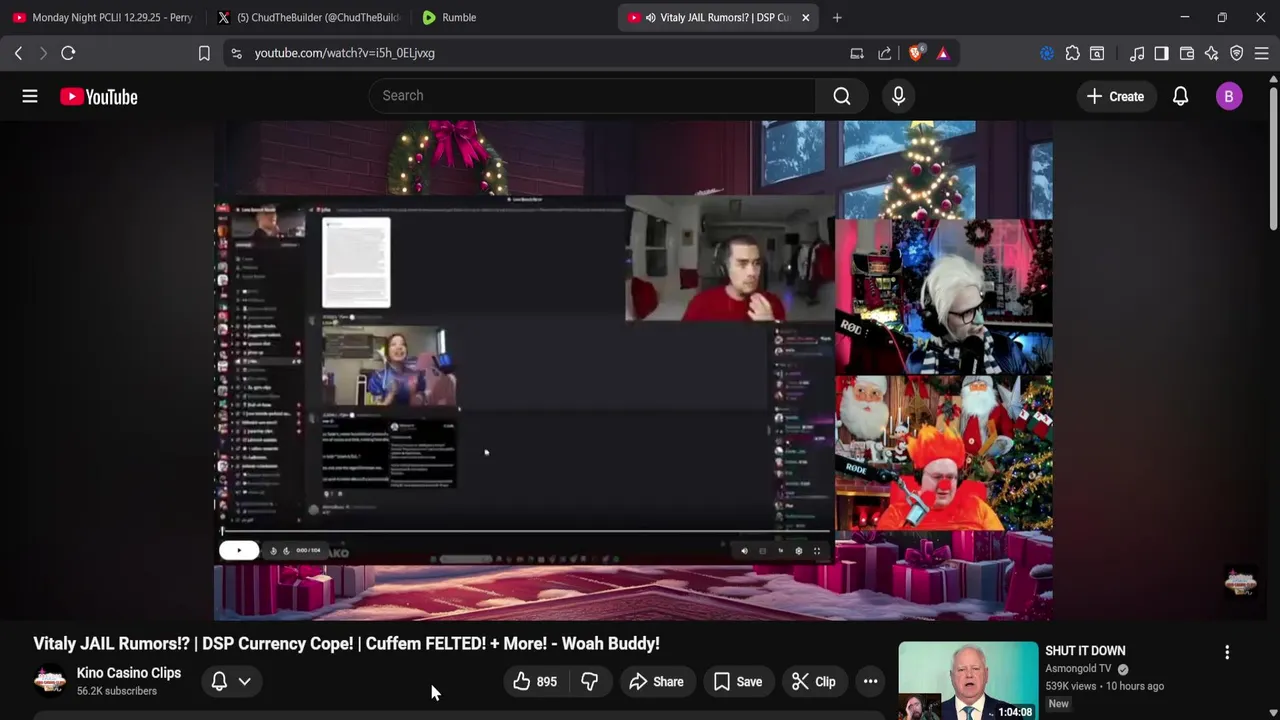The image size is (1280, 720).
Task: Toggle Brave Shields lion icon
Action: coord(915,53)
